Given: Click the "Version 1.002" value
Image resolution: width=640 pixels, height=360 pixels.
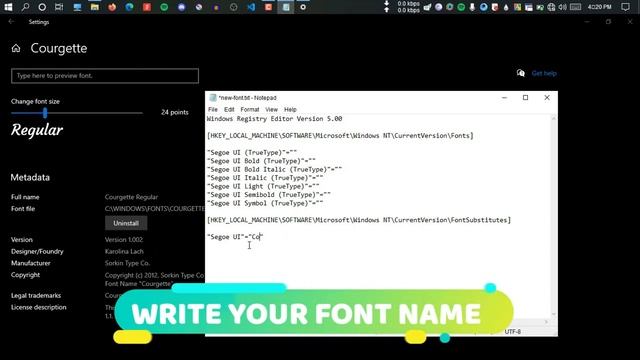Looking at the screenshot, I should coord(124,240).
